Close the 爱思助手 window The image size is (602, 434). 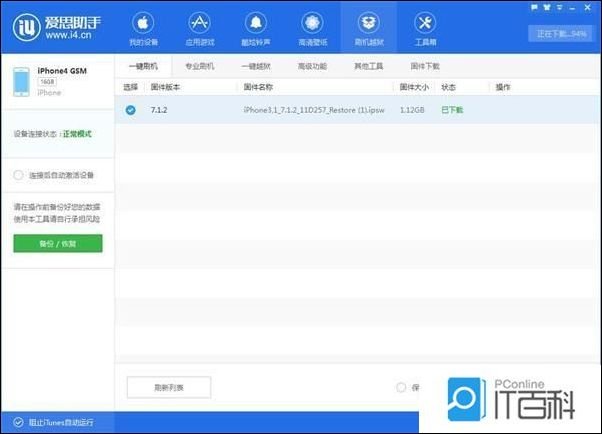(x=587, y=7)
